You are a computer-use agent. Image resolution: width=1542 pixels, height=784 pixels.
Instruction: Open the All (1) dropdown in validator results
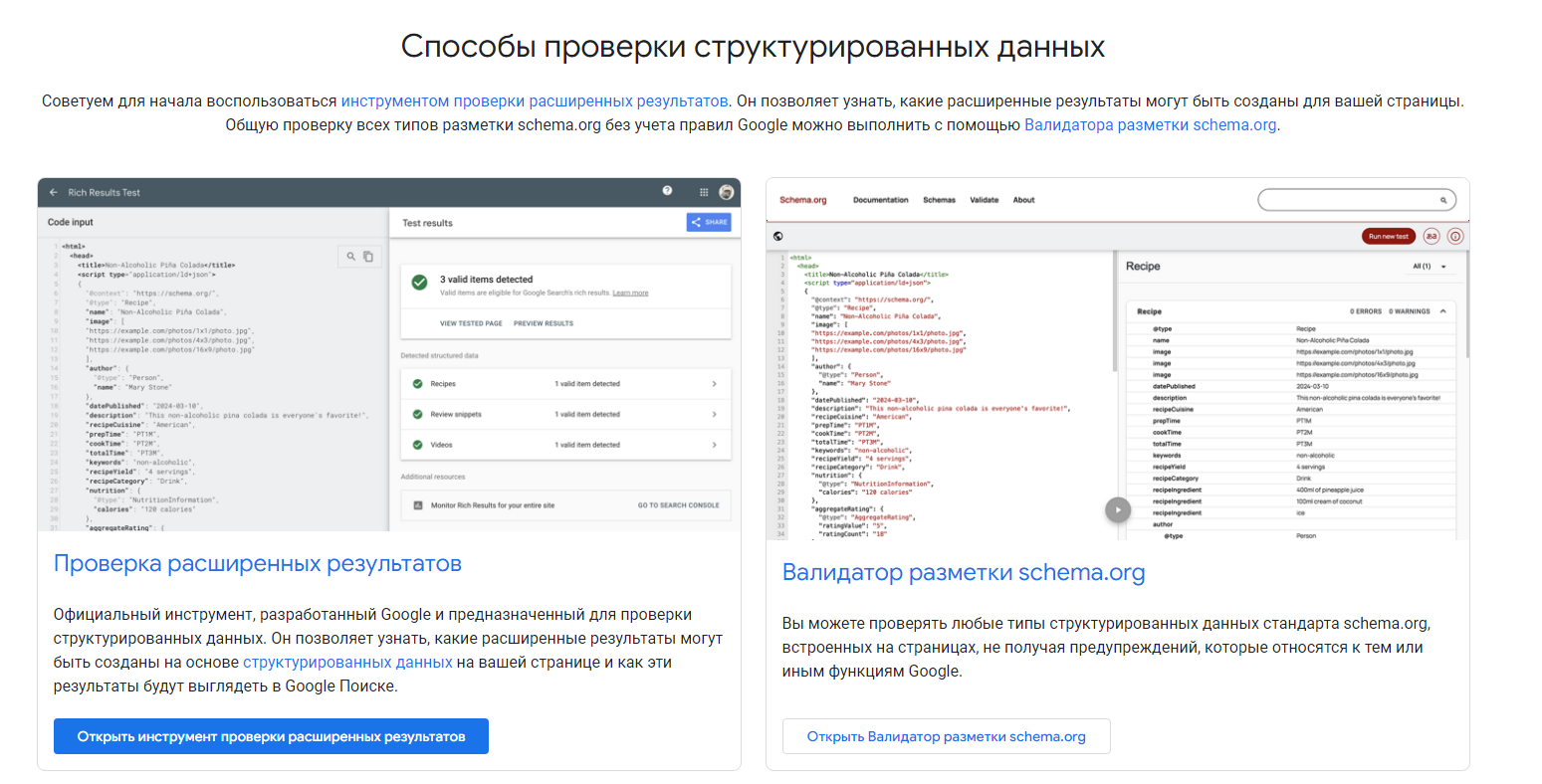pyautogui.click(x=1430, y=267)
